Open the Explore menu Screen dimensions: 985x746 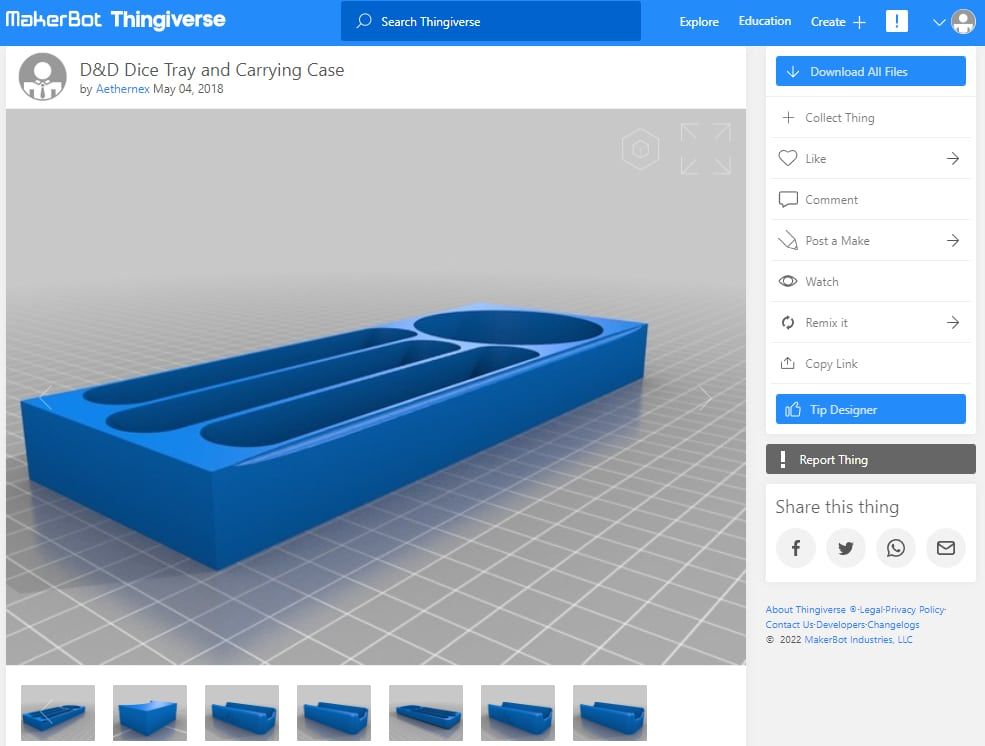point(698,21)
